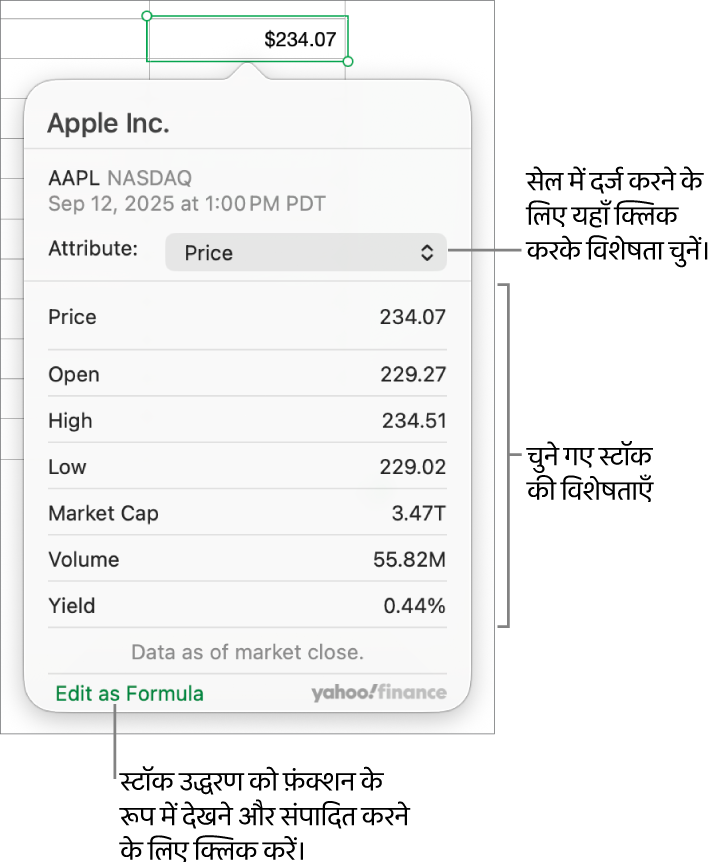This screenshot has height=867, width=721.
Task: Select the Open attribute row
Action: pos(247,375)
